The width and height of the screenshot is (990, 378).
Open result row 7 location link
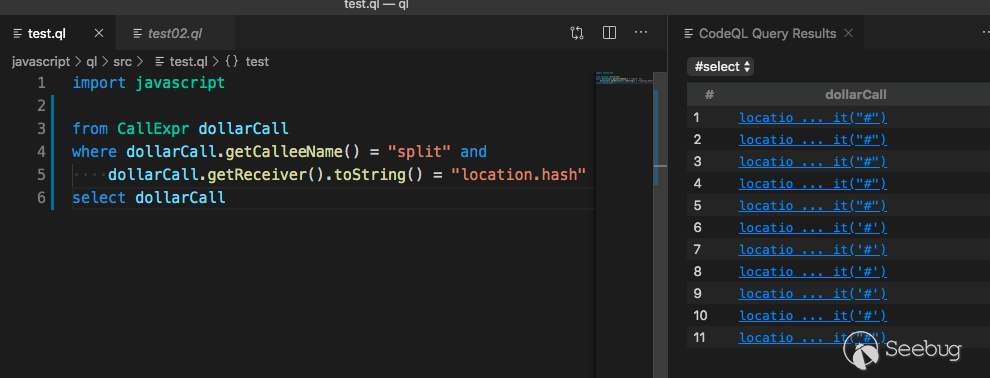pyautogui.click(x=813, y=249)
